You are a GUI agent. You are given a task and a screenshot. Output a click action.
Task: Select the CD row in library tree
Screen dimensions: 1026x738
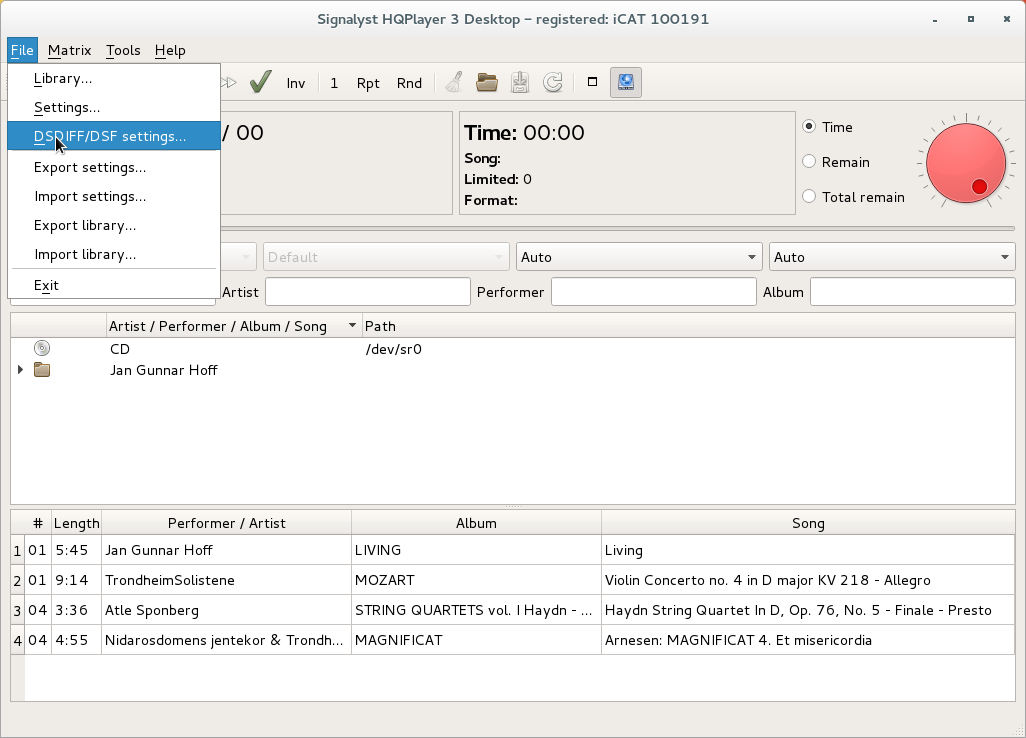pos(512,349)
